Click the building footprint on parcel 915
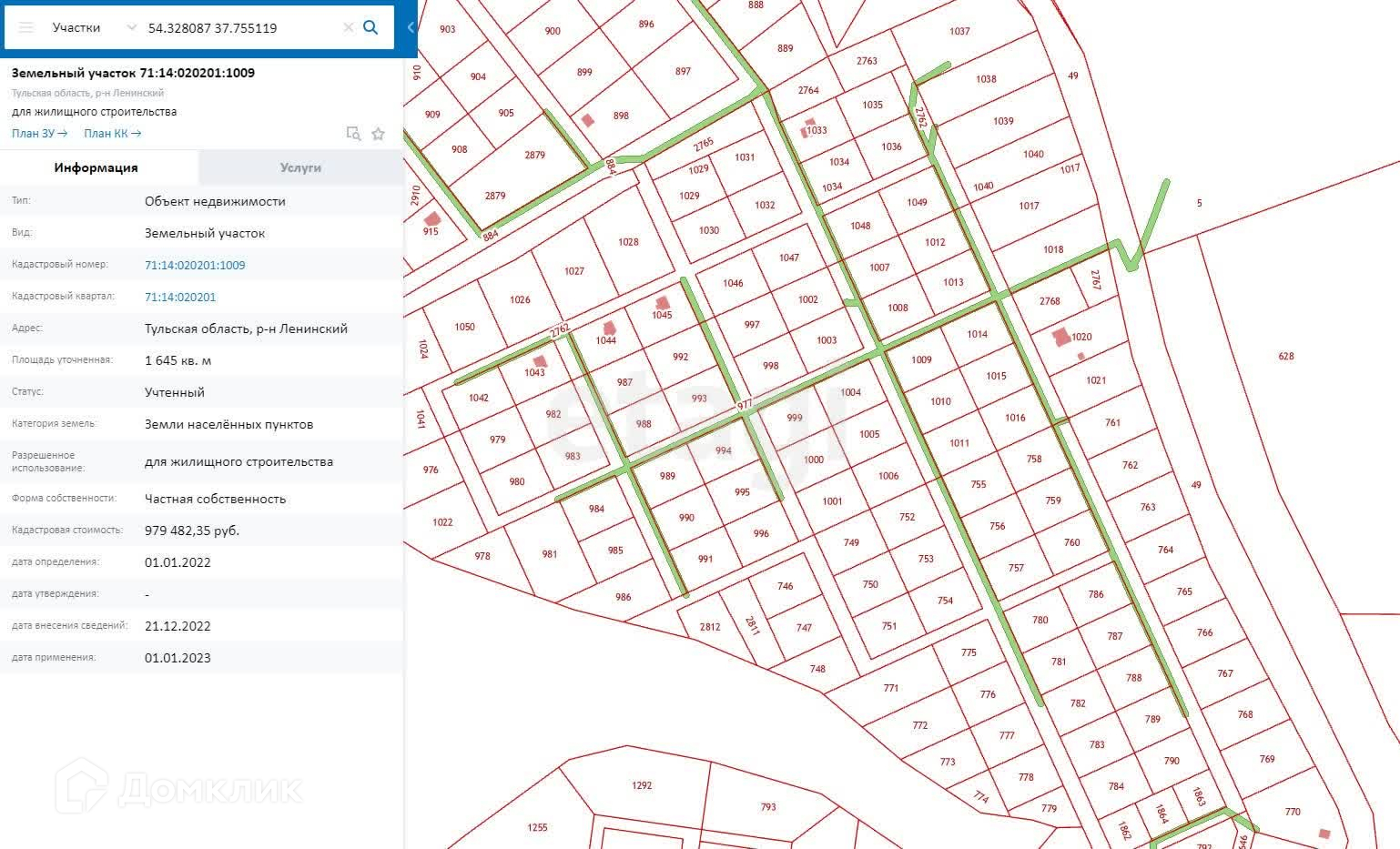Viewport: 1400px width, 849px height. click(x=431, y=218)
